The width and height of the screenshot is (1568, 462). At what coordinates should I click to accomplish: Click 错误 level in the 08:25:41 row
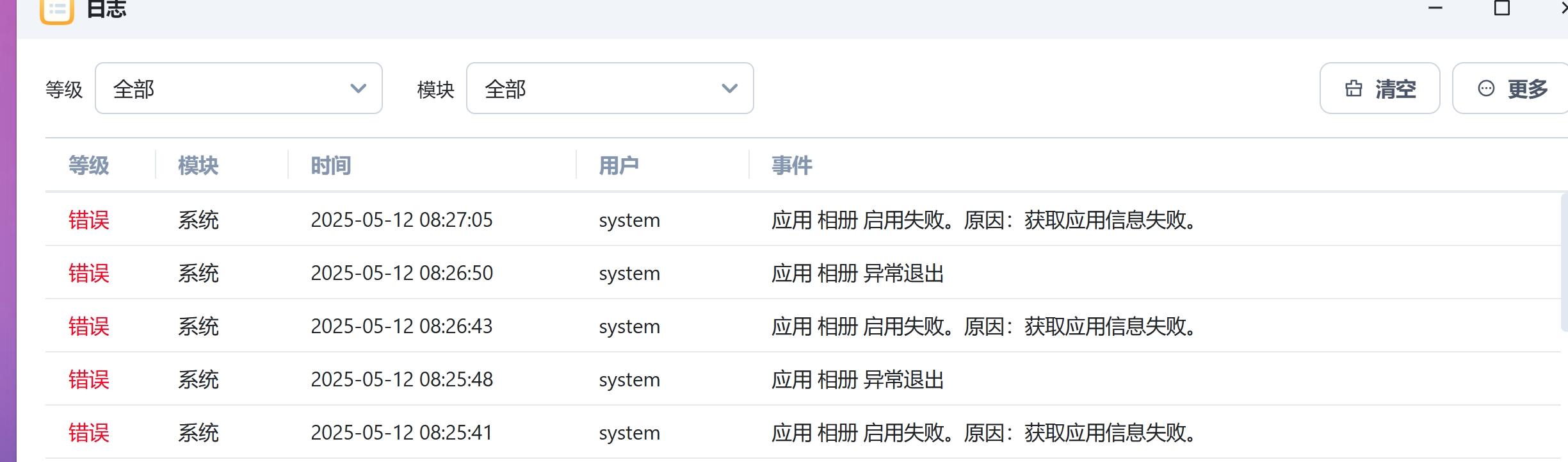(89, 433)
